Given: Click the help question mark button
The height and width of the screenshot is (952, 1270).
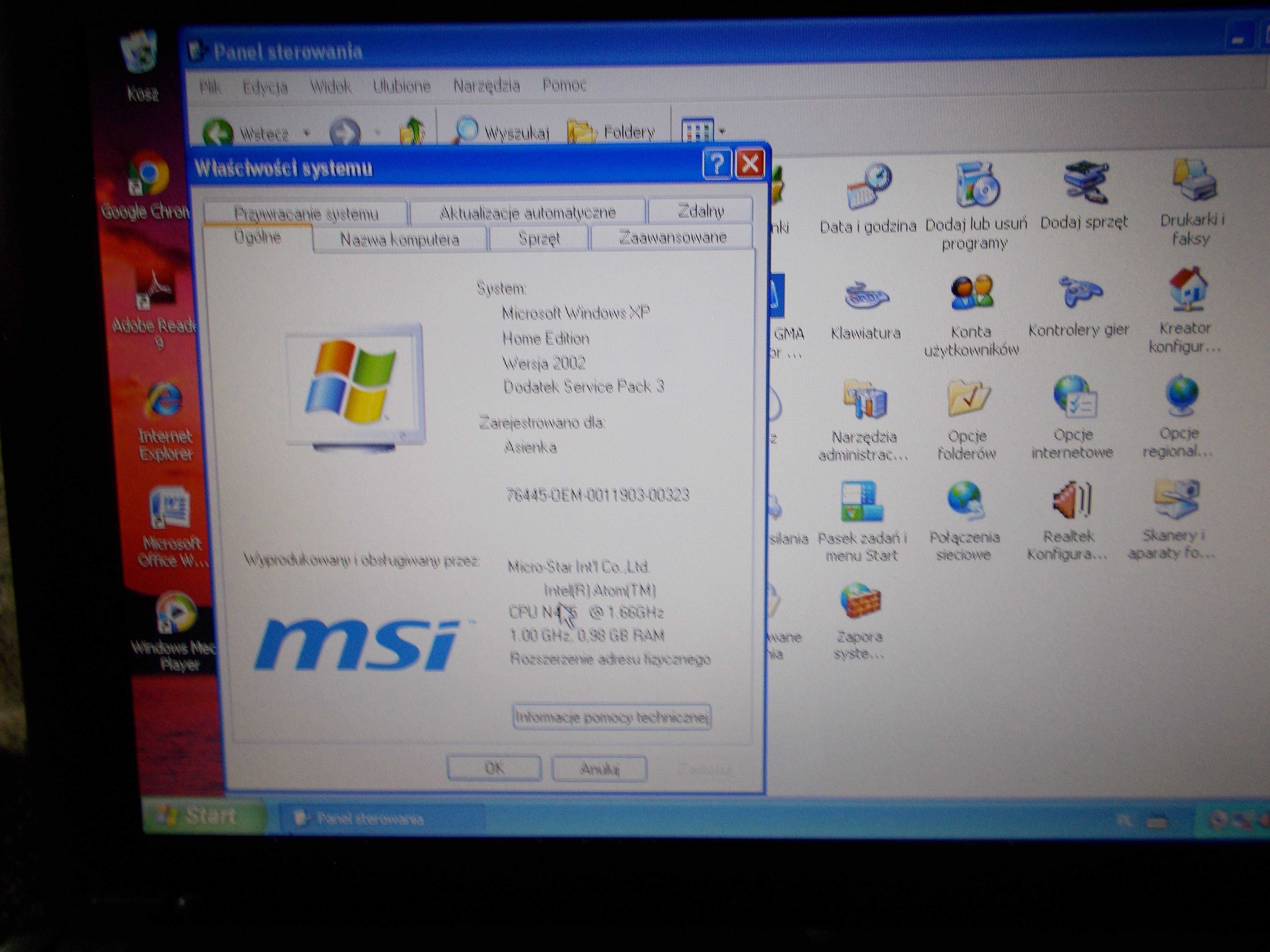Looking at the screenshot, I should coord(717,164).
